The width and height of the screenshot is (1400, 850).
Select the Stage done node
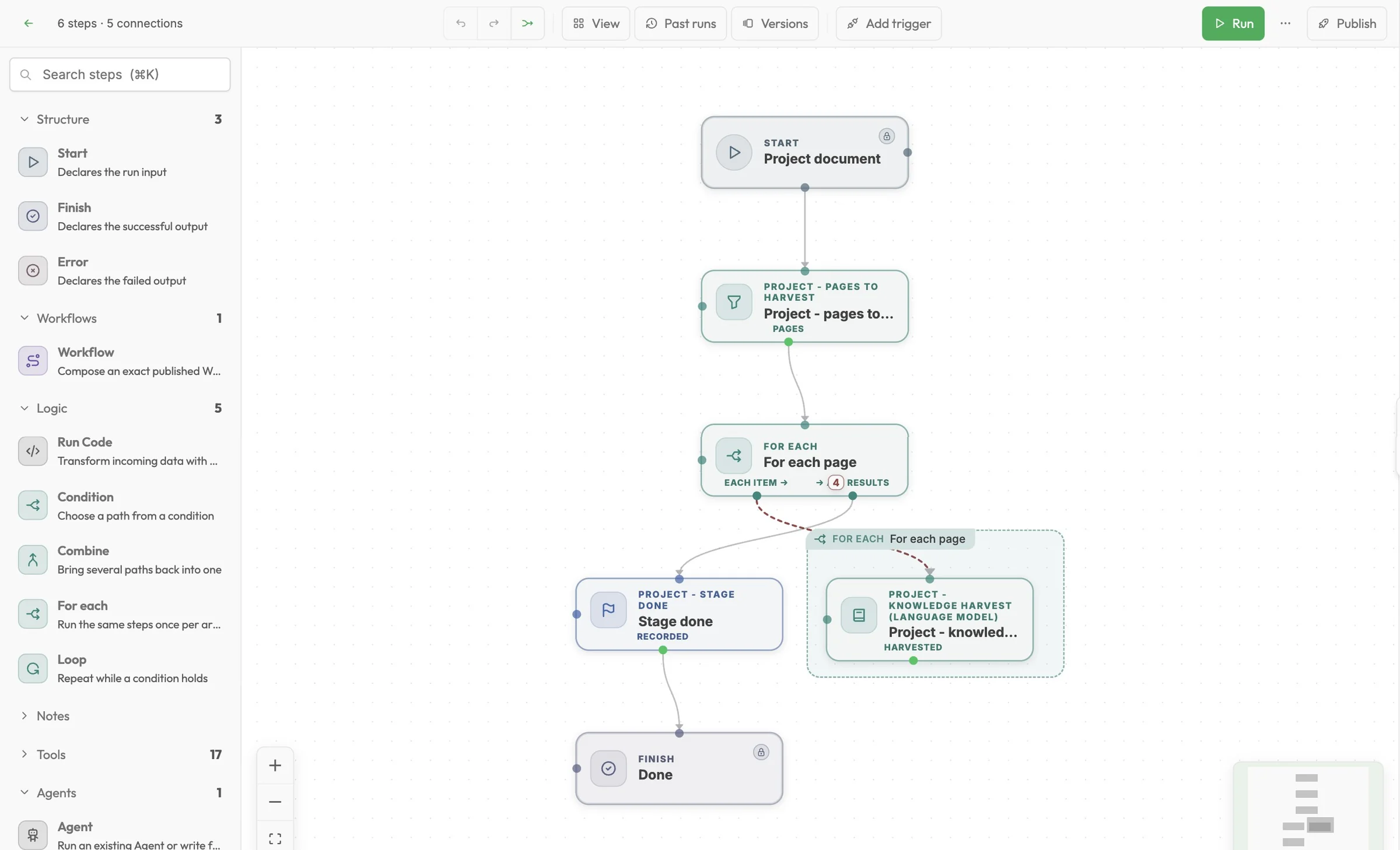679,614
